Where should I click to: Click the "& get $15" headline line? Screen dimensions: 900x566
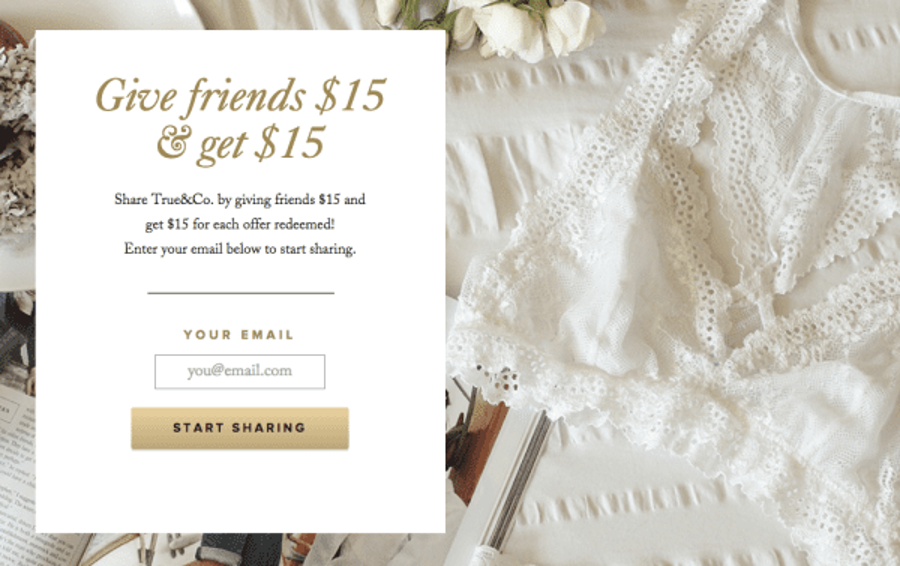(240, 143)
